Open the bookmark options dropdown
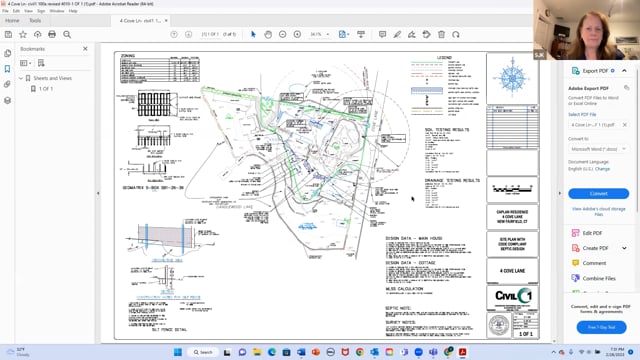640x360 pixels. click(26, 63)
